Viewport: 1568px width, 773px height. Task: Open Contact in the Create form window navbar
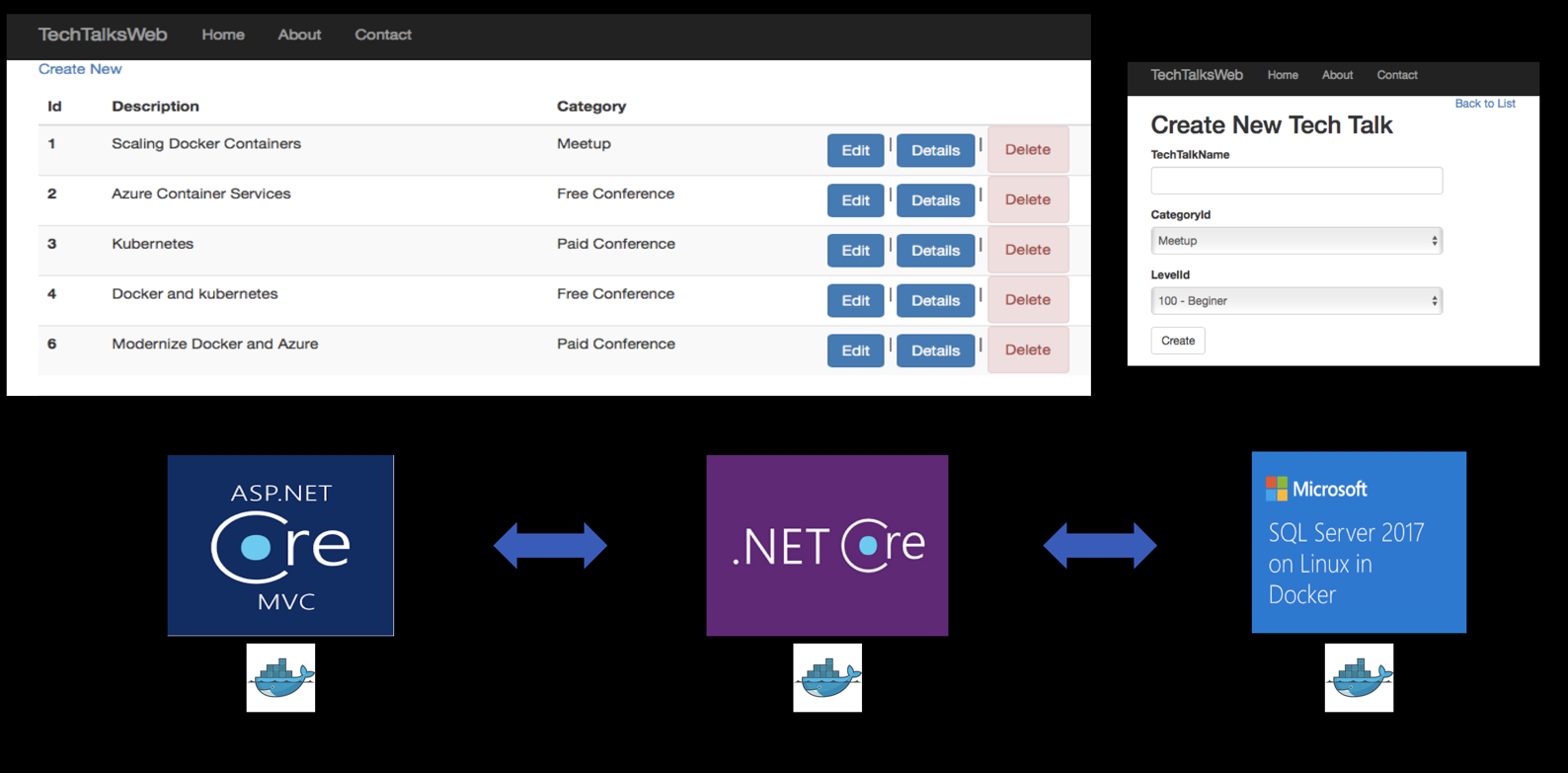(1397, 75)
